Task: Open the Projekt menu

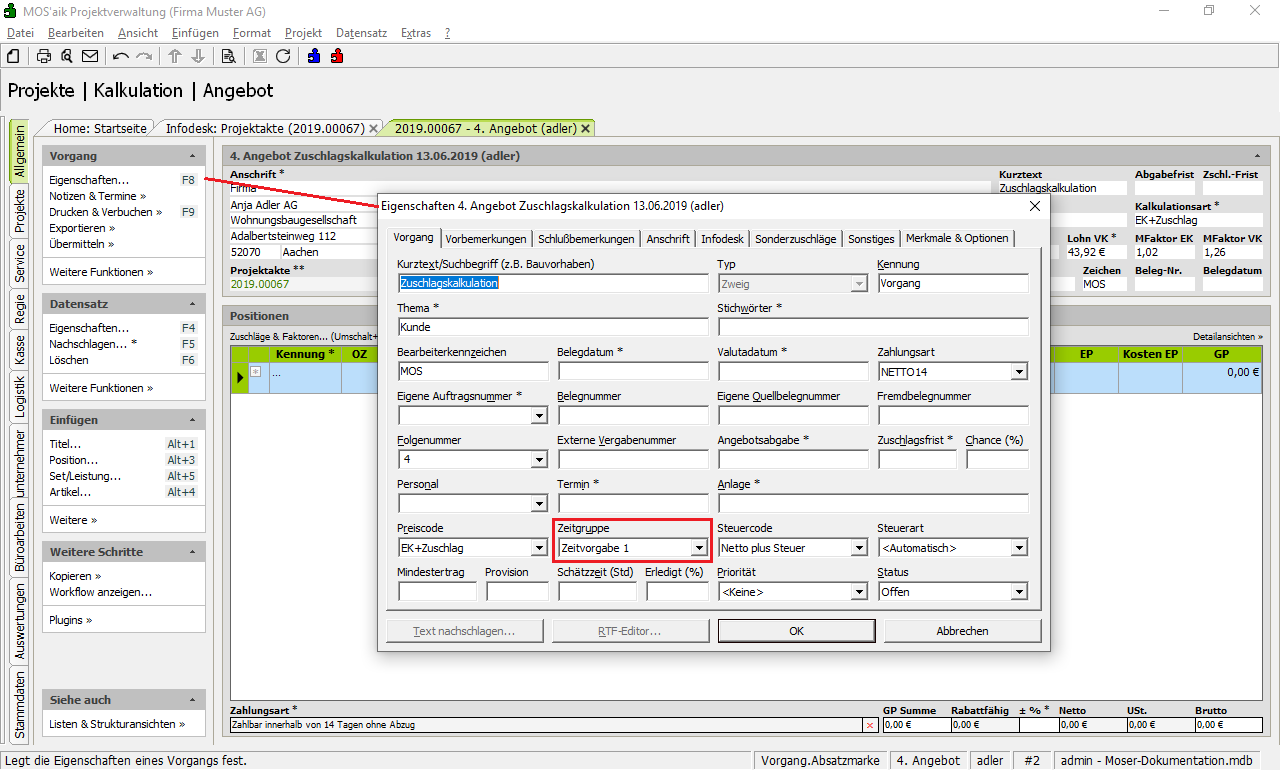Action: coord(303,33)
